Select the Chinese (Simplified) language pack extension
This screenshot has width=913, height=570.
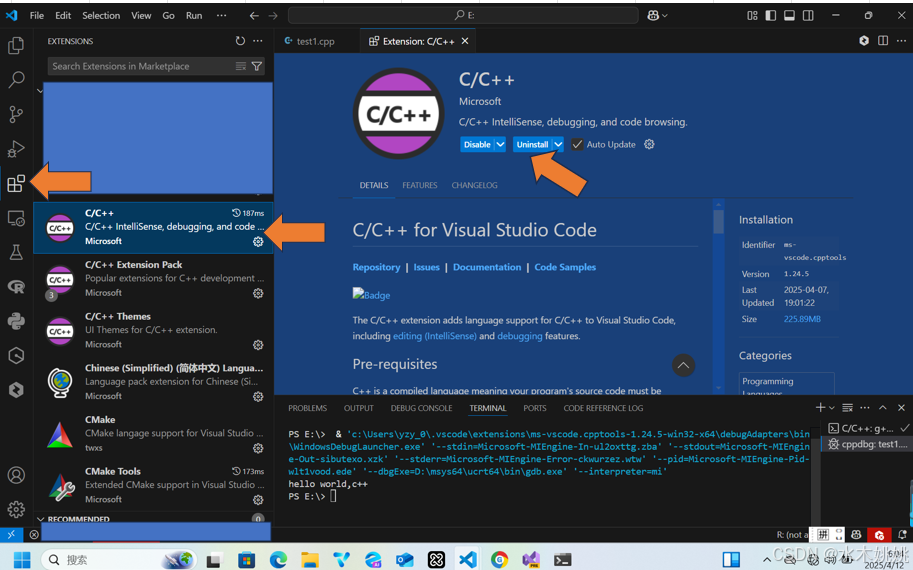click(x=153, y=382)
